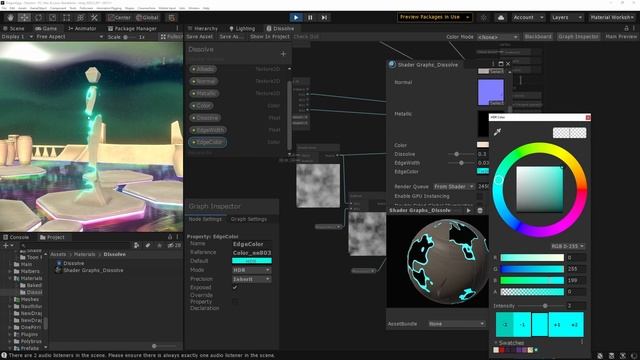640x360 pixels.
Task: Select the combined Transform tool
Action: pyautogui.click(x=80, y=18)
